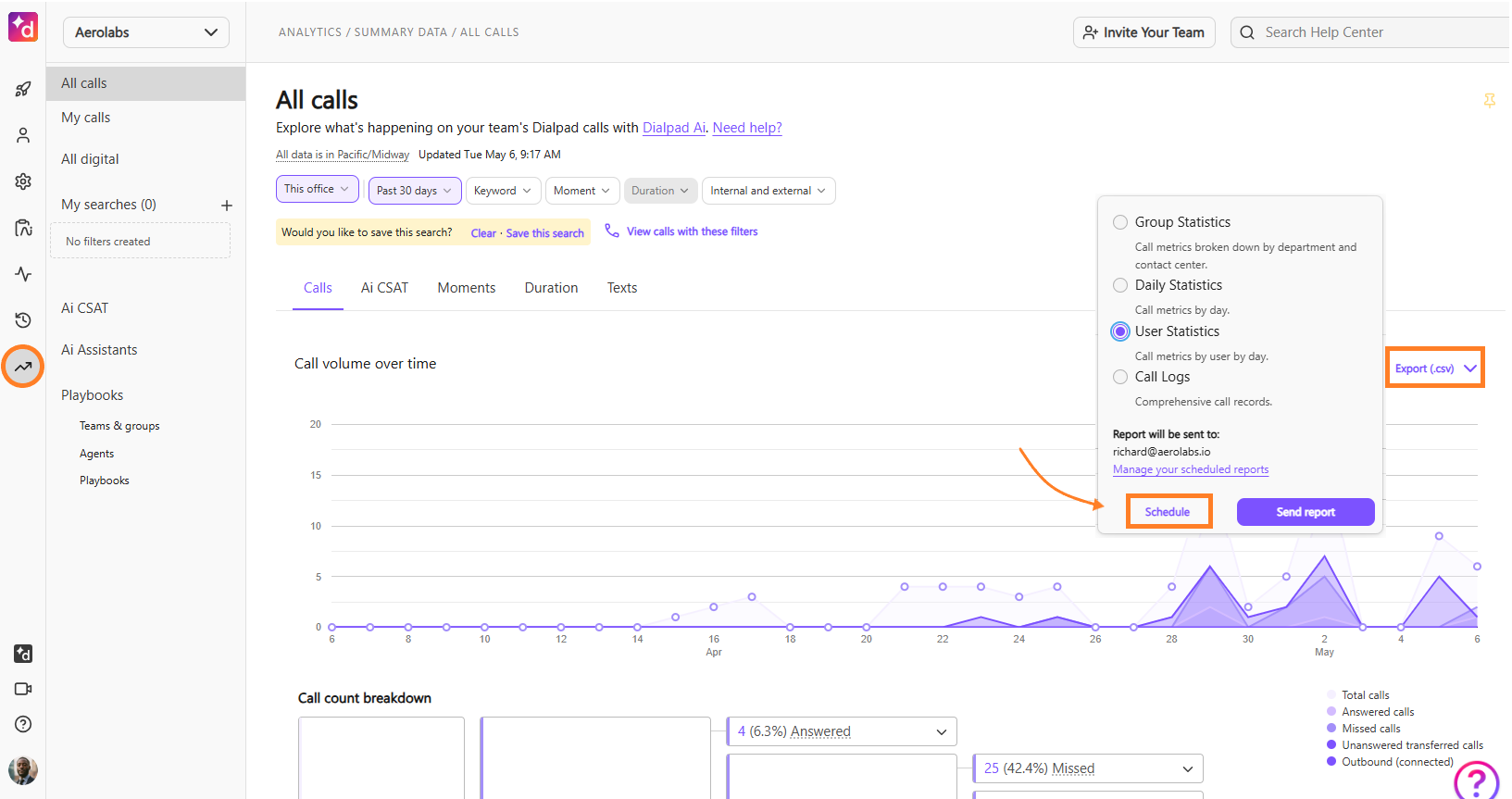Image resolution: width=1512 pixels, height=799 pixels.
Task: Click All data is in Pacific/Midway link
Action: (x=343, y=155)
